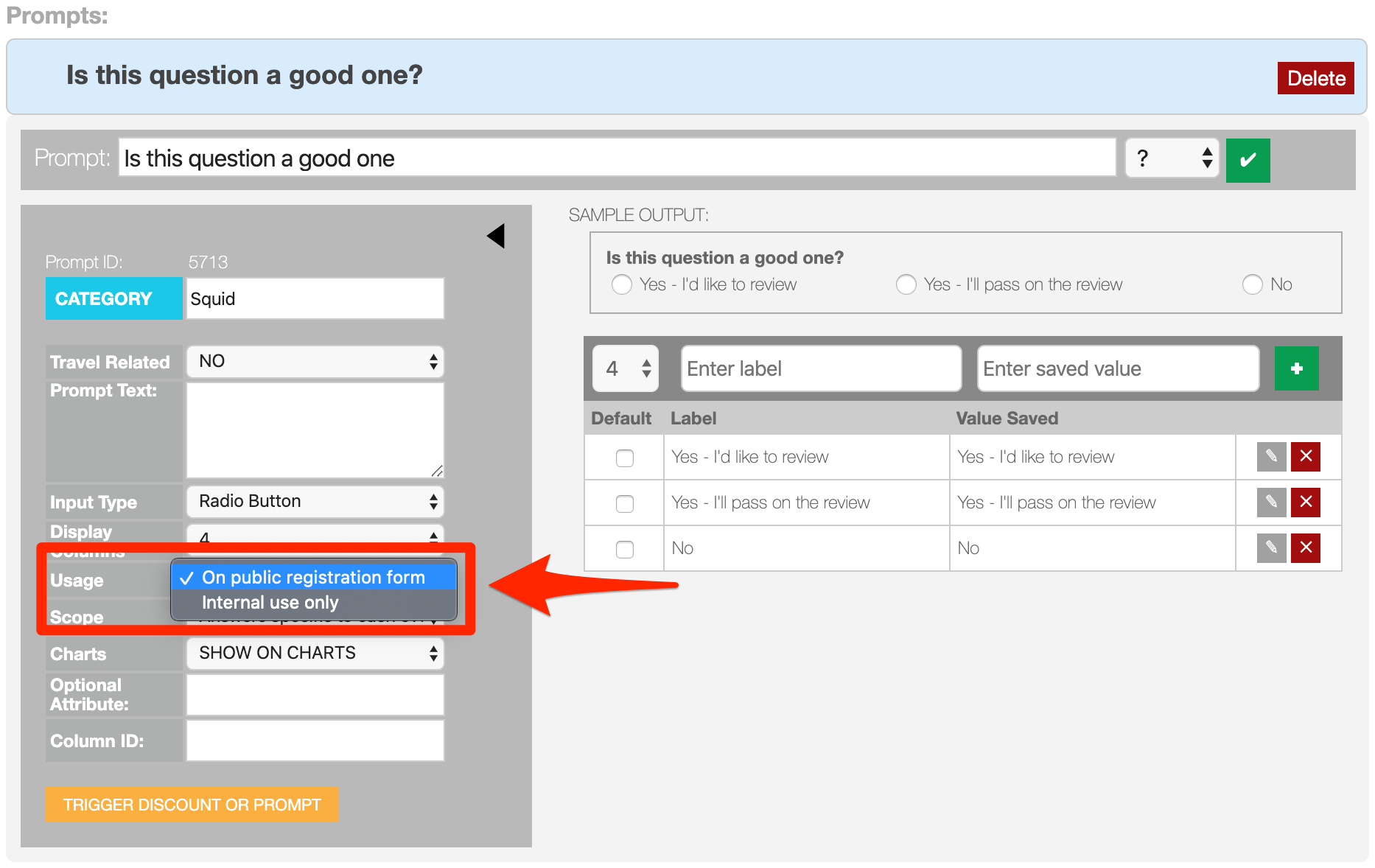Edit the 'Yes - I'll pass on the review' option

pyautogui.click(x=1271, y=503)
